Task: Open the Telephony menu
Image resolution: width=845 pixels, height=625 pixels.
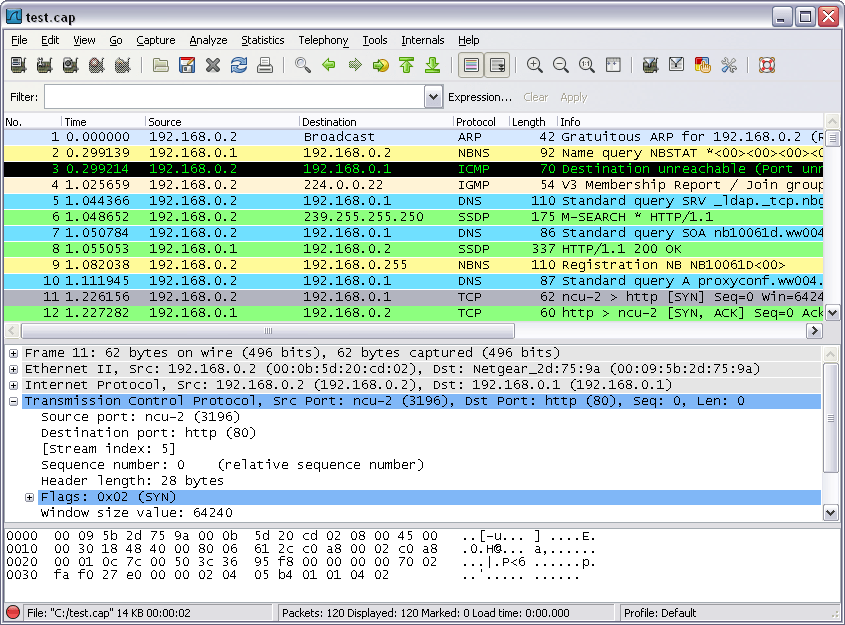Action: 322,40
